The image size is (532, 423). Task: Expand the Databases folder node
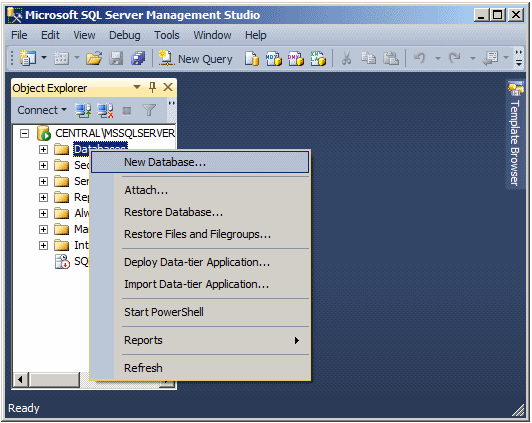click(x=43, y=149)
